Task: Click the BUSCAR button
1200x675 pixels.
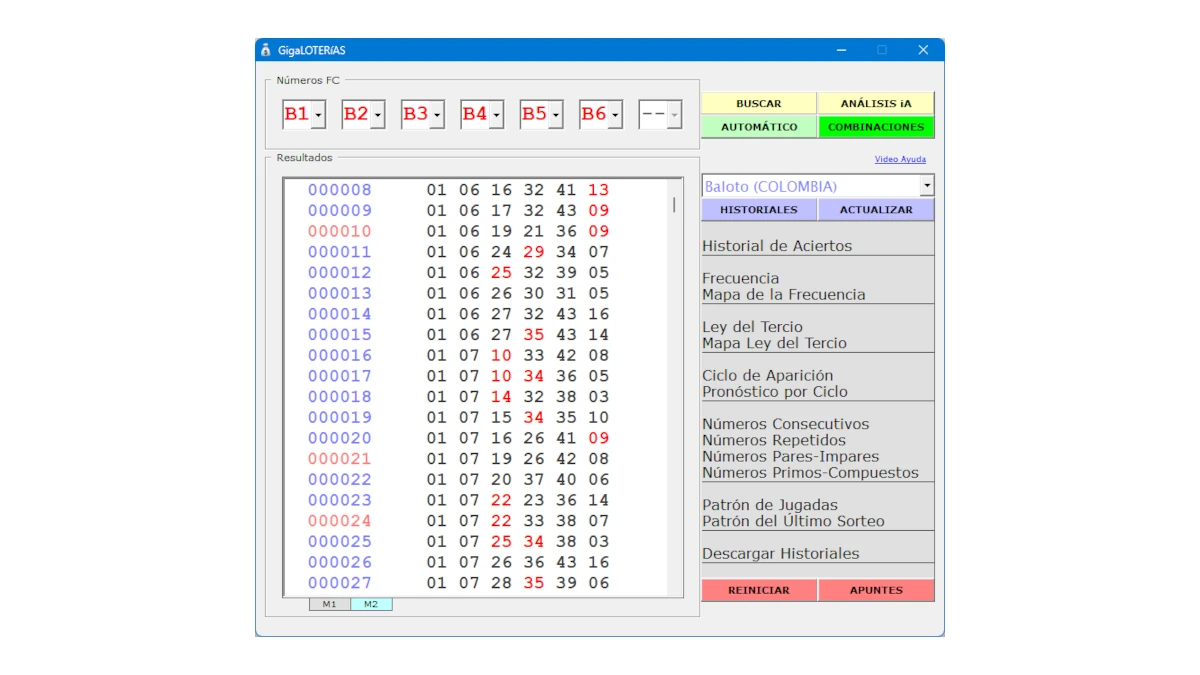Action: click(759, 102)
